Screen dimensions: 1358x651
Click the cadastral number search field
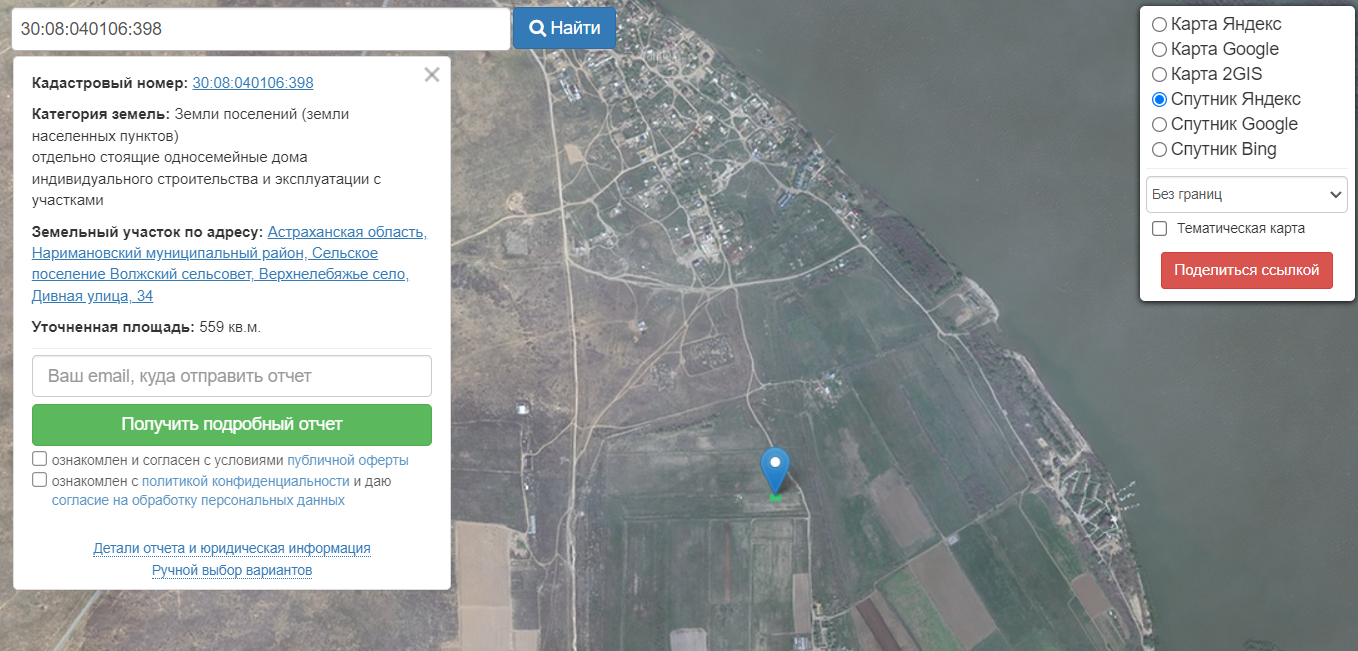(x=260, y=29)
